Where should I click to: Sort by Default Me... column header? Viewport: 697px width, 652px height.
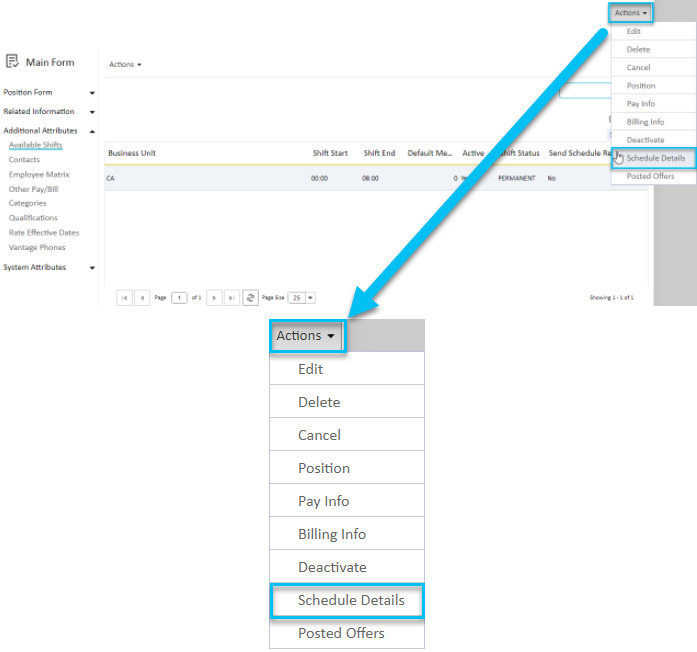[x=429, y=153]
